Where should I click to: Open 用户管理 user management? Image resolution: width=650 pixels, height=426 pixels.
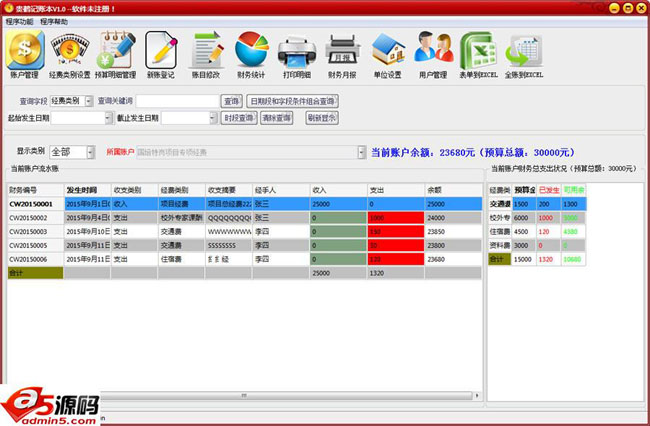tap(433, 54)
